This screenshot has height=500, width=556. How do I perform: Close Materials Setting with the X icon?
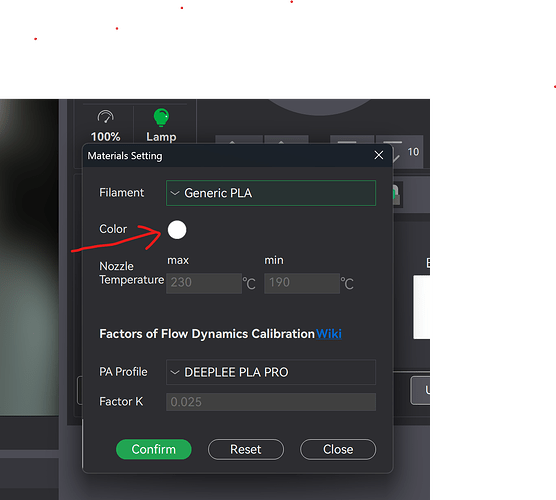pos(379,155)
